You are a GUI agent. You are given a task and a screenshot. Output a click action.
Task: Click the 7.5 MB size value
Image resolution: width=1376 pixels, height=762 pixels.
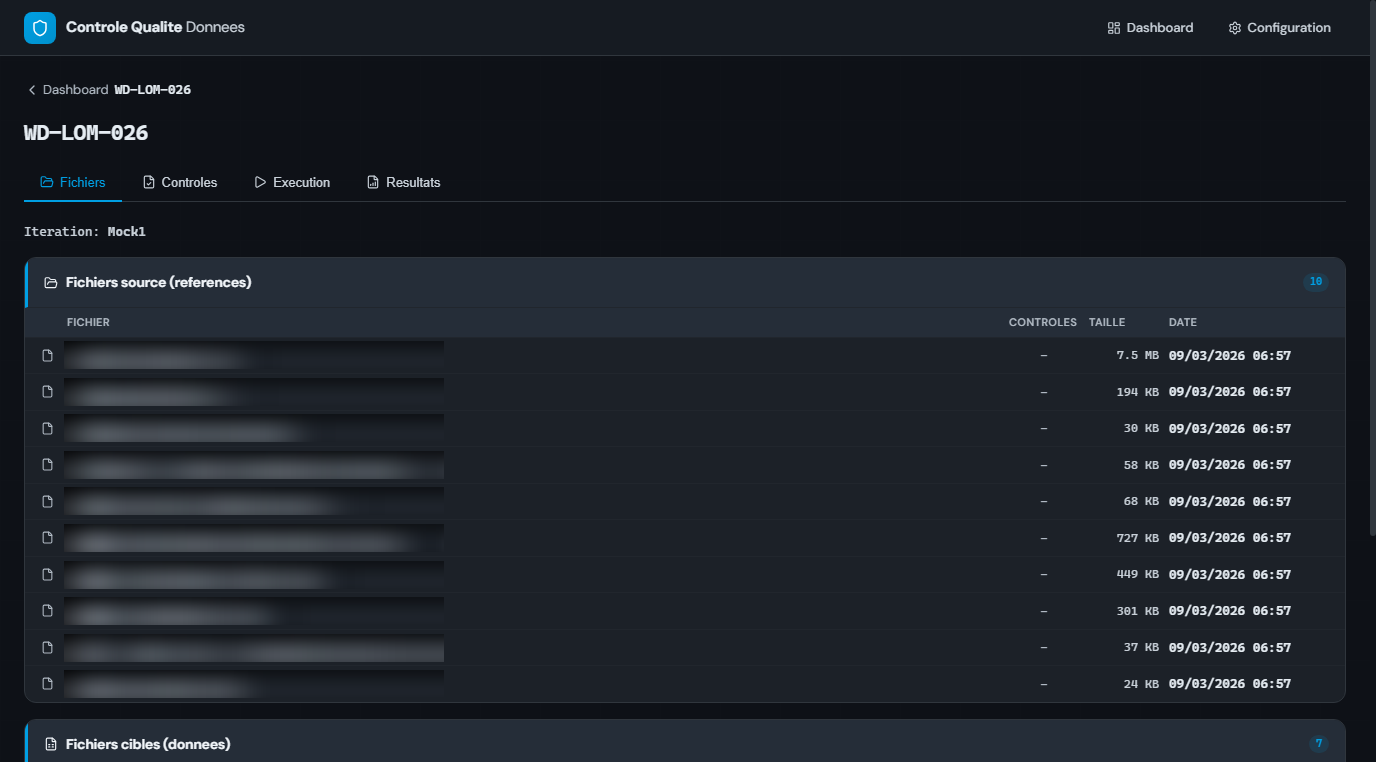click(x=1138, y=356)
